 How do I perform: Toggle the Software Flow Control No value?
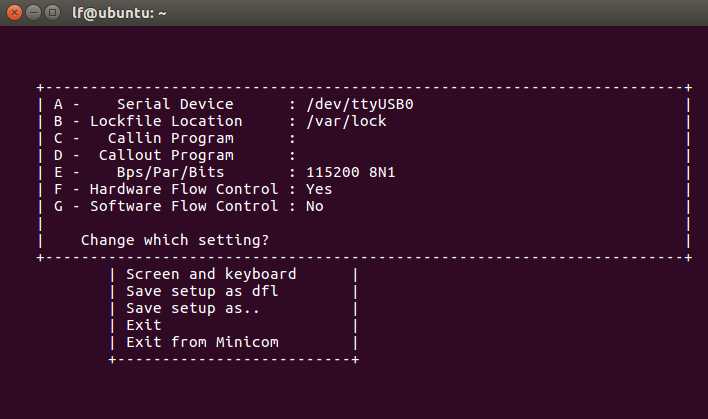click(x=315, y=206)
